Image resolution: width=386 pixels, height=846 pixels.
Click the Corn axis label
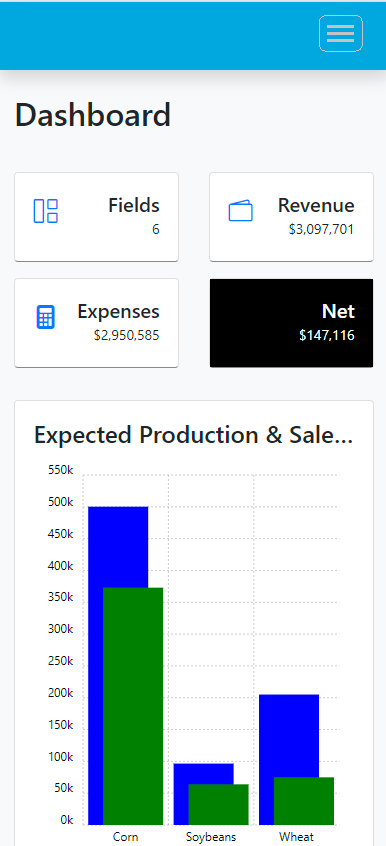tap(125, 837)
